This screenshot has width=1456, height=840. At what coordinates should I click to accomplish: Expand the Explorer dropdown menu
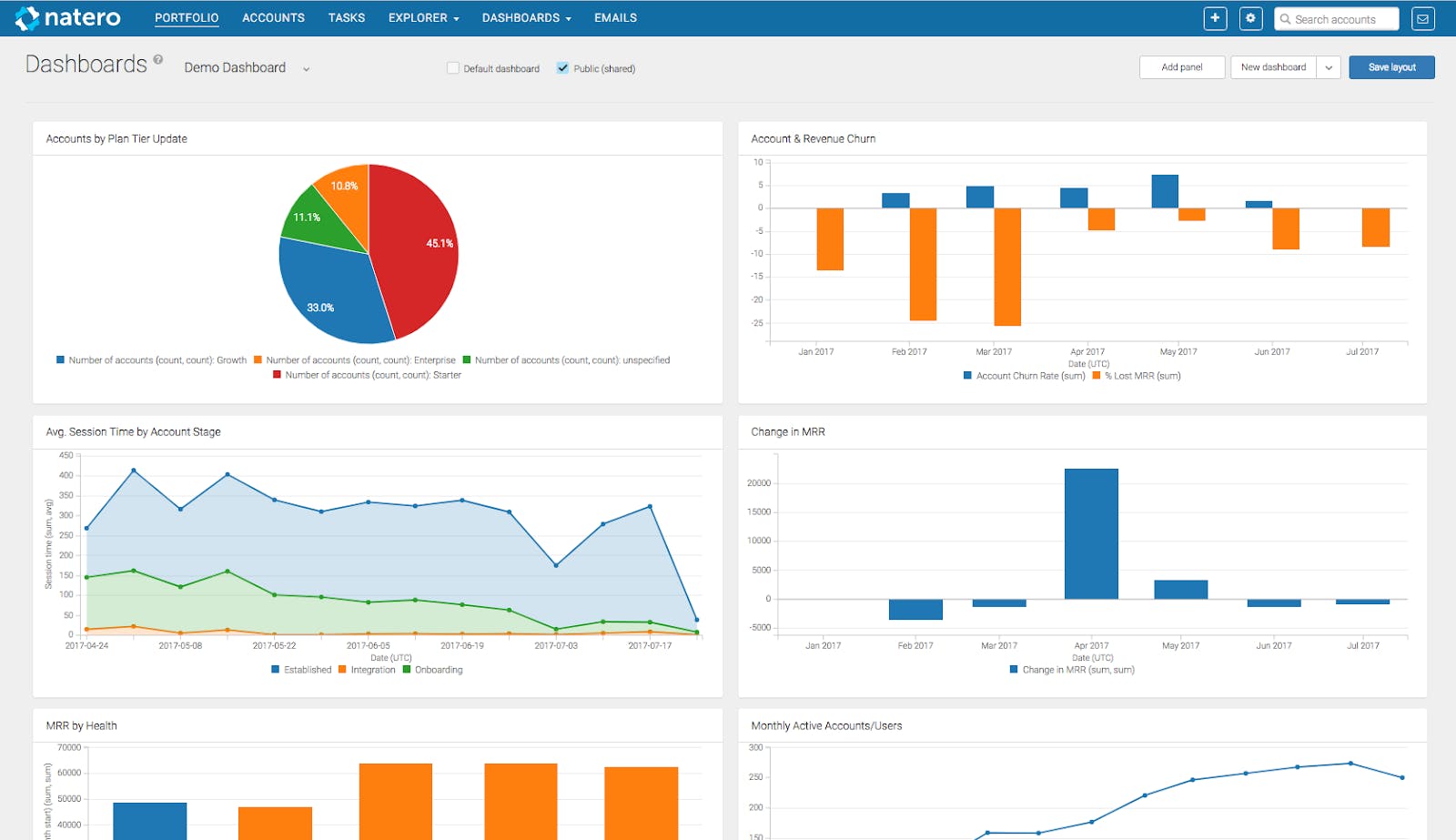click(423, 18)
